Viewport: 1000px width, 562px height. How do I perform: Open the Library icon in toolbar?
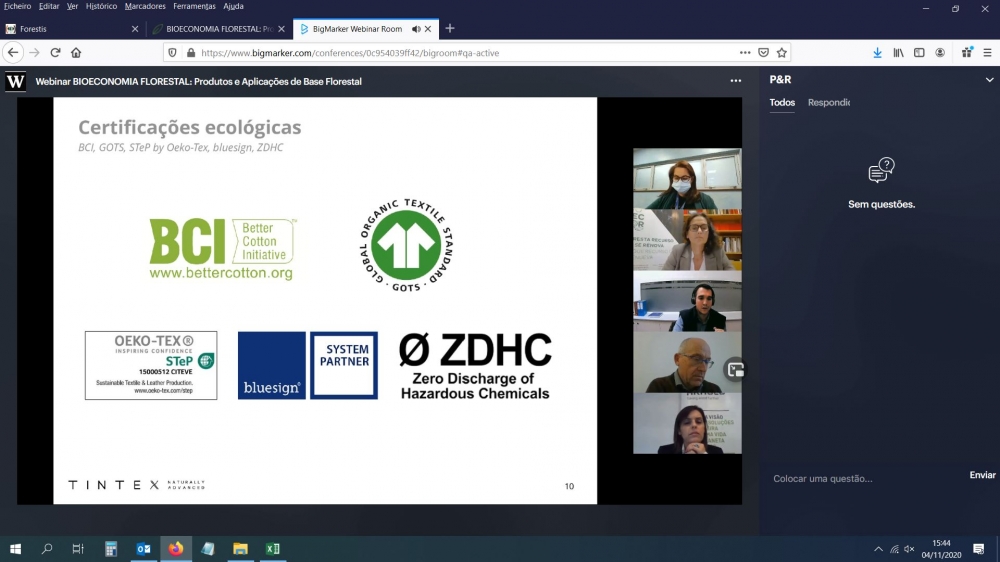(x=898, y=53)
